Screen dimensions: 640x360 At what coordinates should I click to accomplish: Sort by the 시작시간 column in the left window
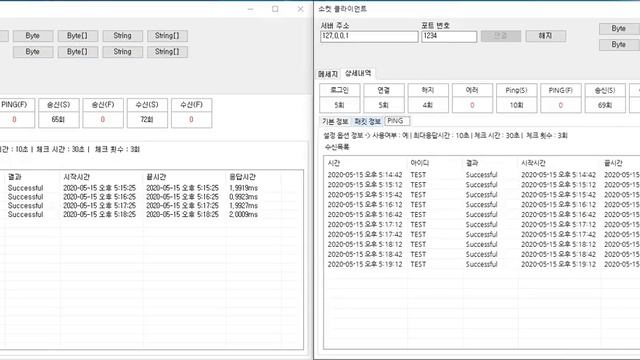pyautogui.click(x=101, y=177)
